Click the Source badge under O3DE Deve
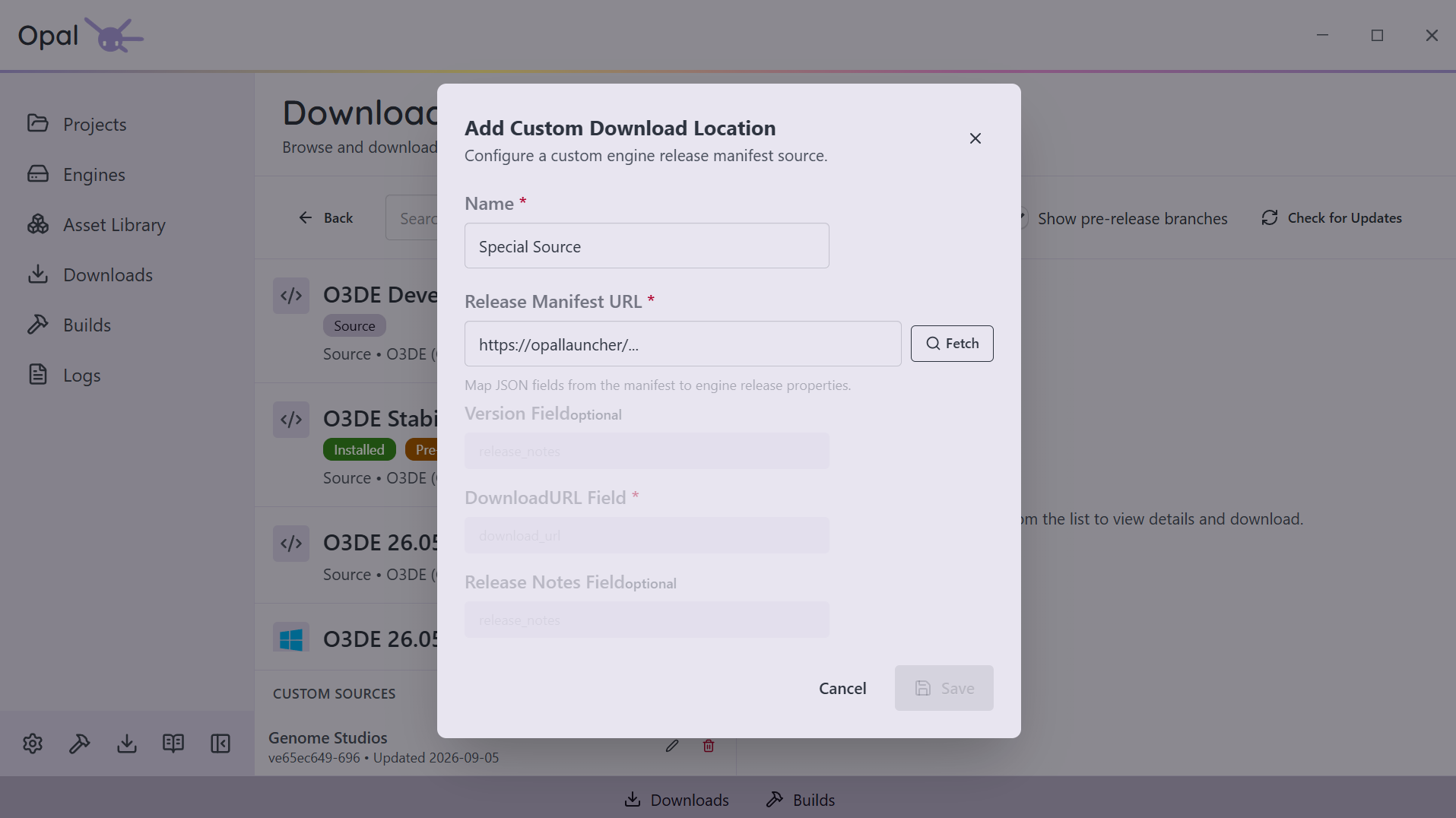This screenshot has width=1456, height=818. pos(354,326)
